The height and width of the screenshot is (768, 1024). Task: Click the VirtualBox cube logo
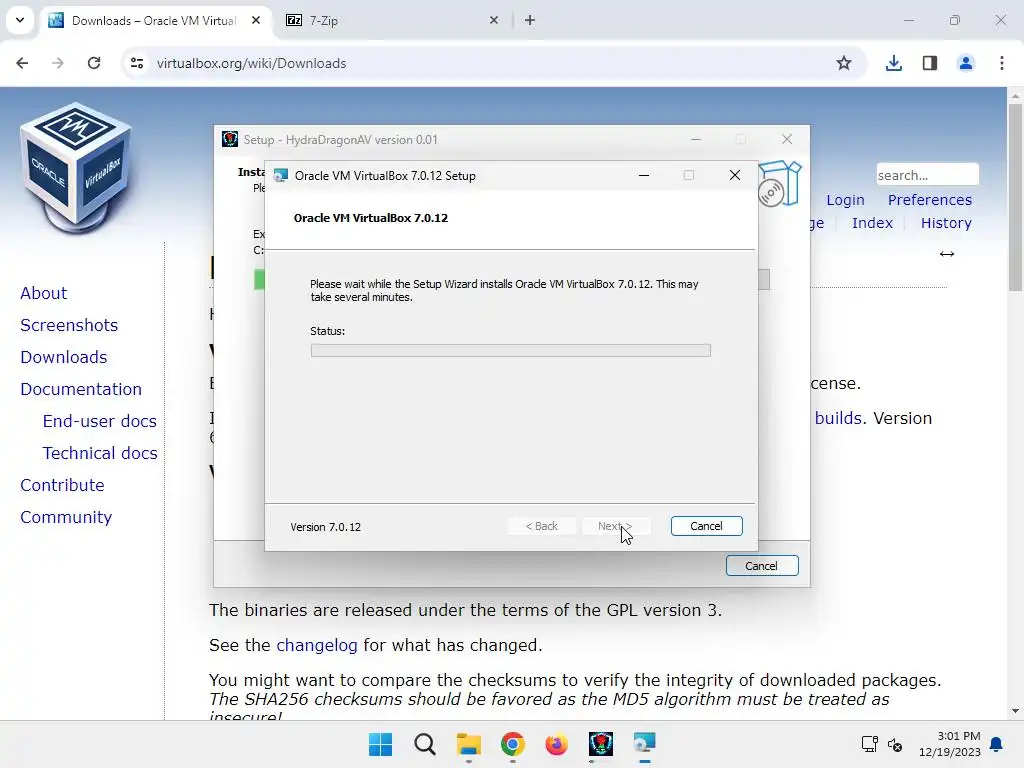click(x=76, y=167)
